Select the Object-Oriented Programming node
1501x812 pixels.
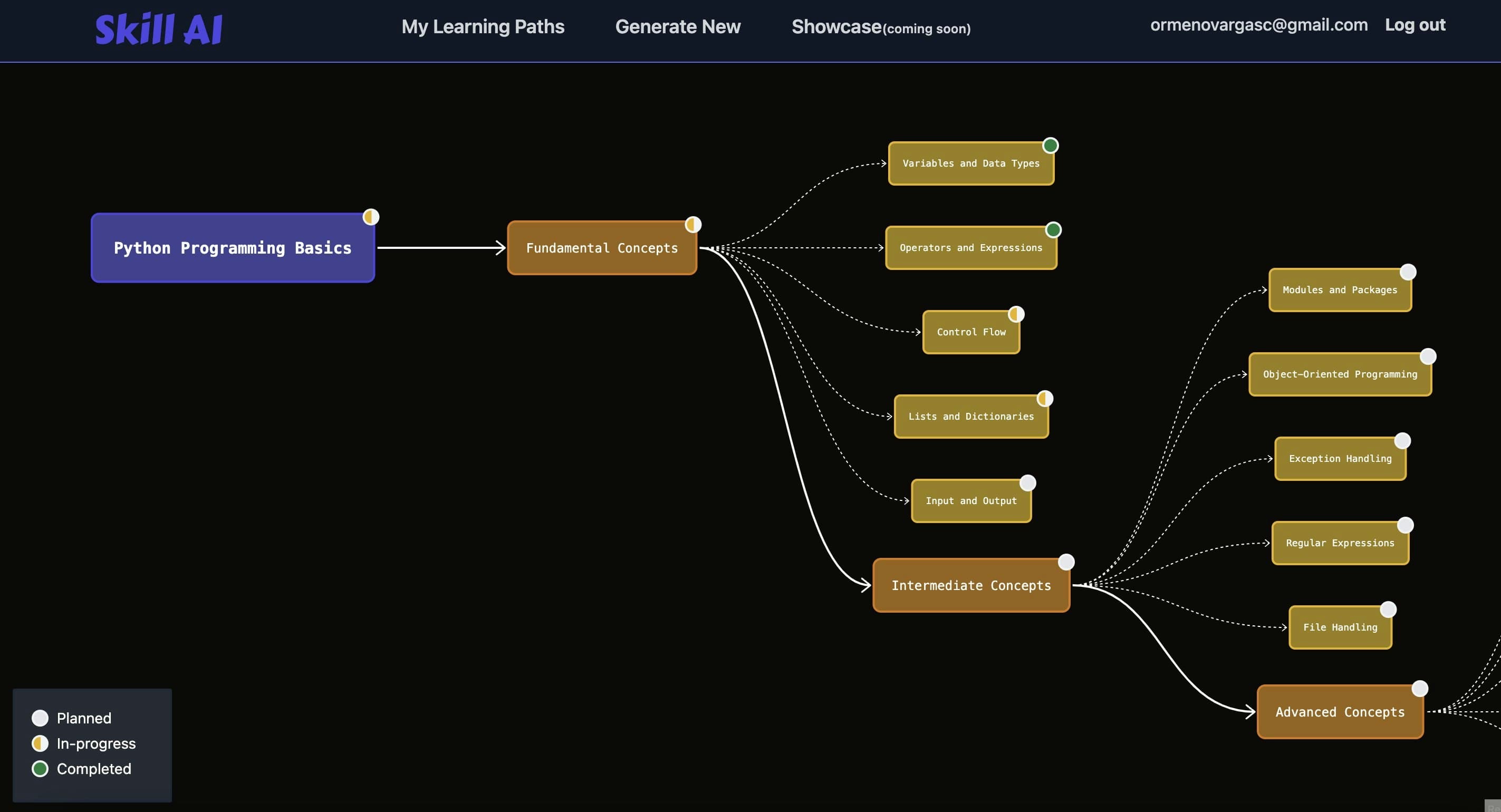tap(1340, 374)
